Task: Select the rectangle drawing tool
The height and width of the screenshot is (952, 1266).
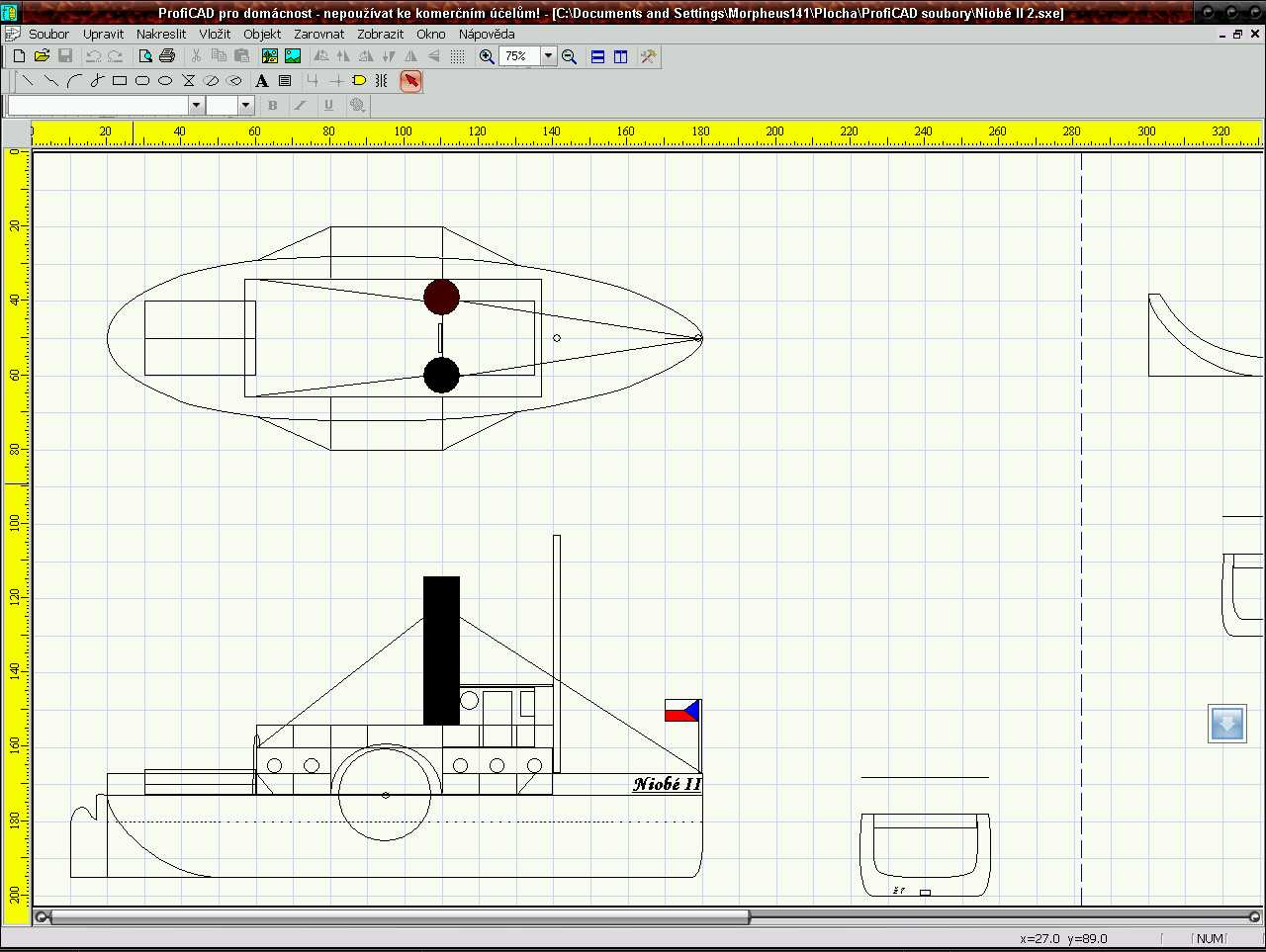Action: [x=120, y=81]
